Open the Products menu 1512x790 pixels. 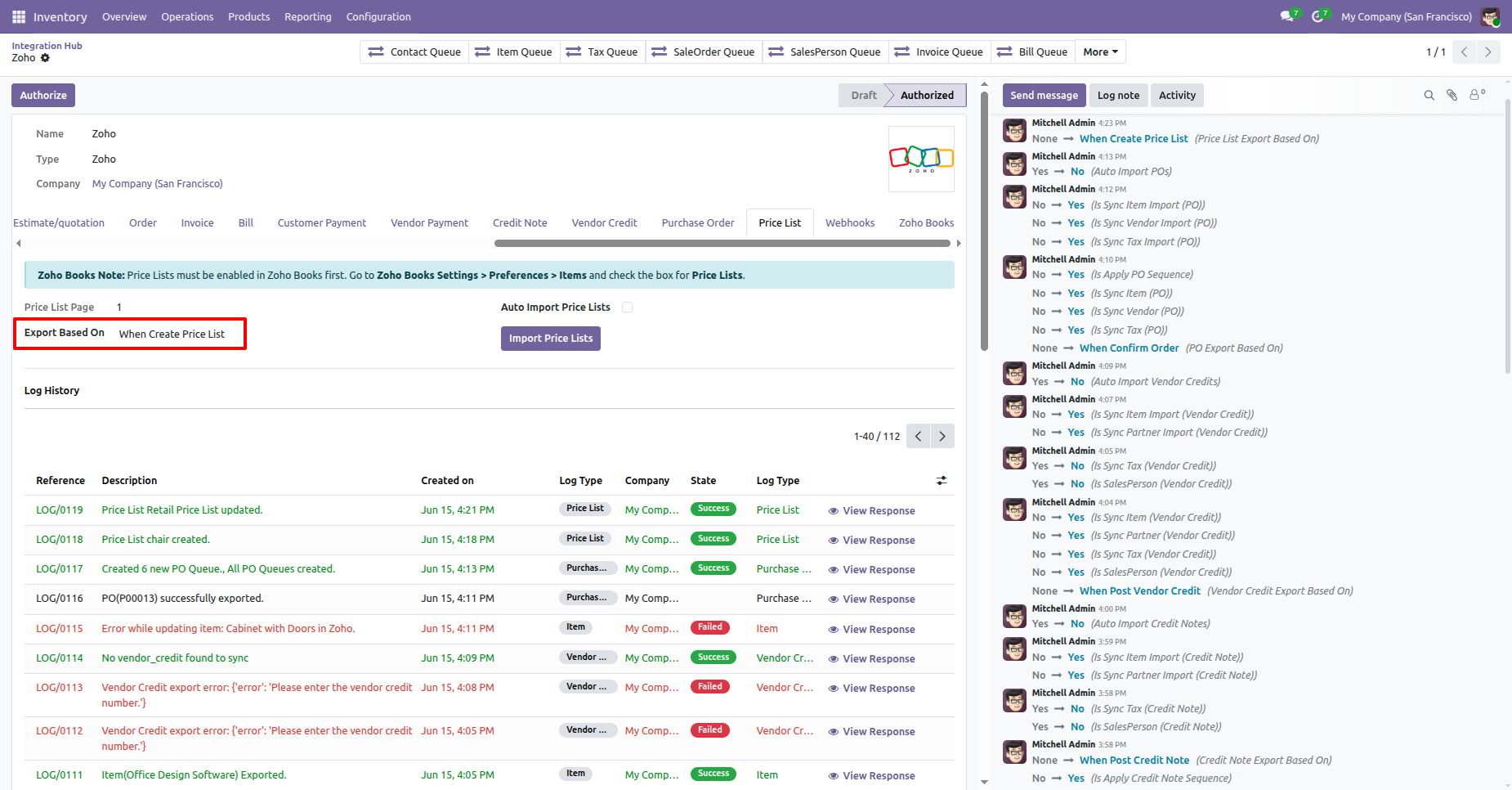(x=249, y=16)
